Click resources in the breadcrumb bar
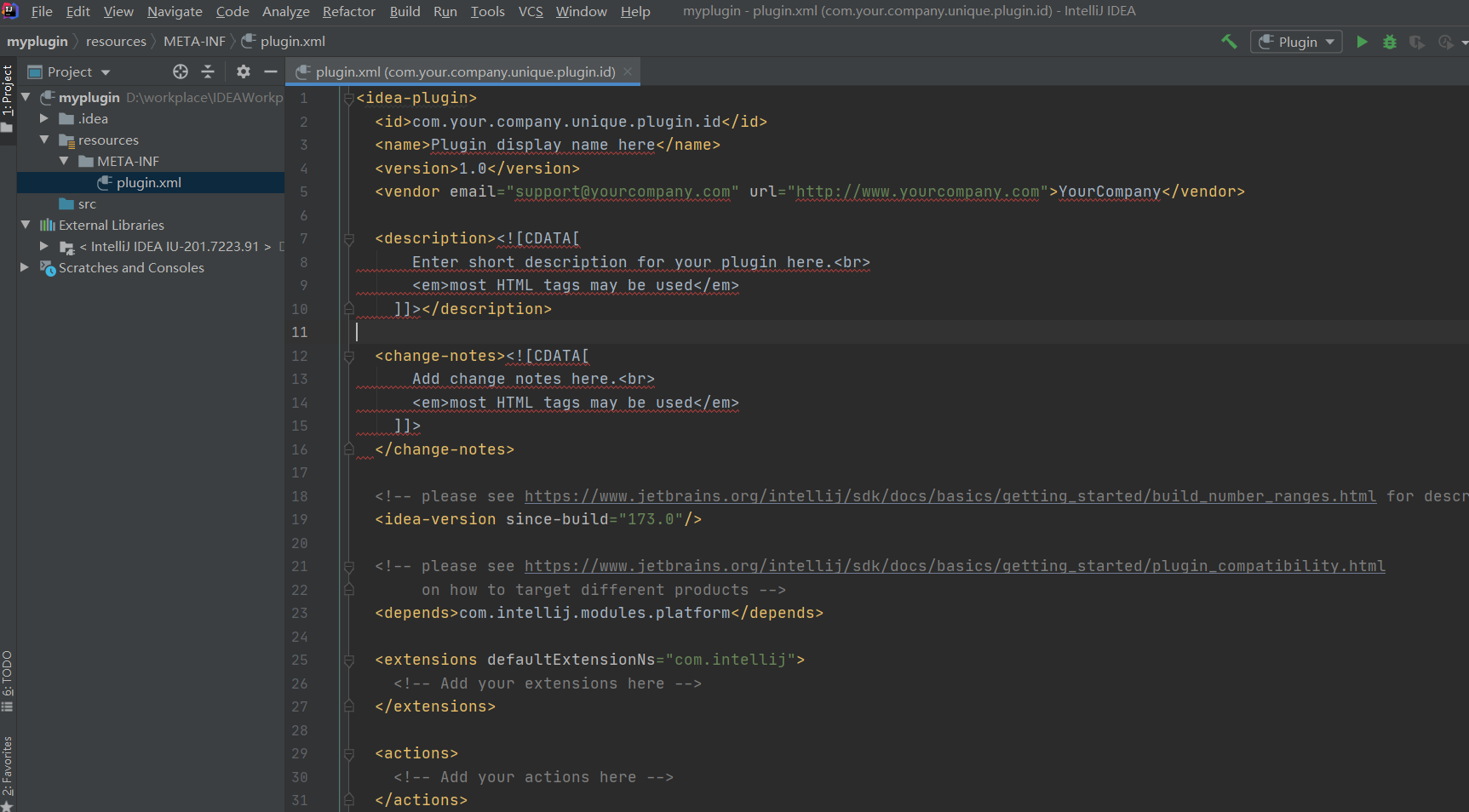The height and width of the screenshot is (812, 1469). [x=116, y=41]
